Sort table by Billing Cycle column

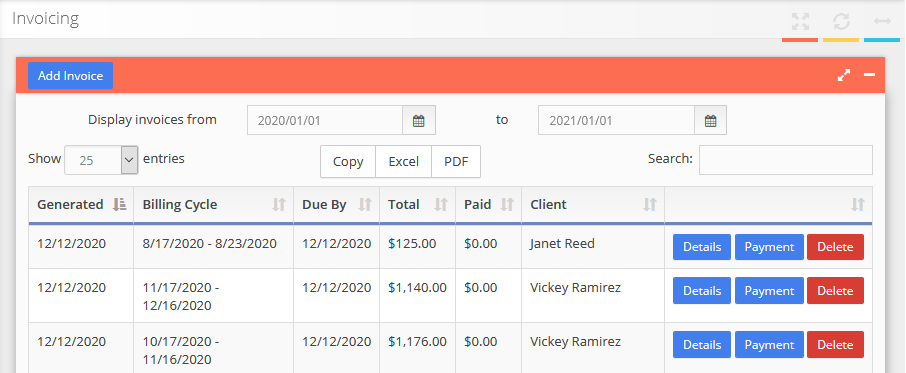213,204
